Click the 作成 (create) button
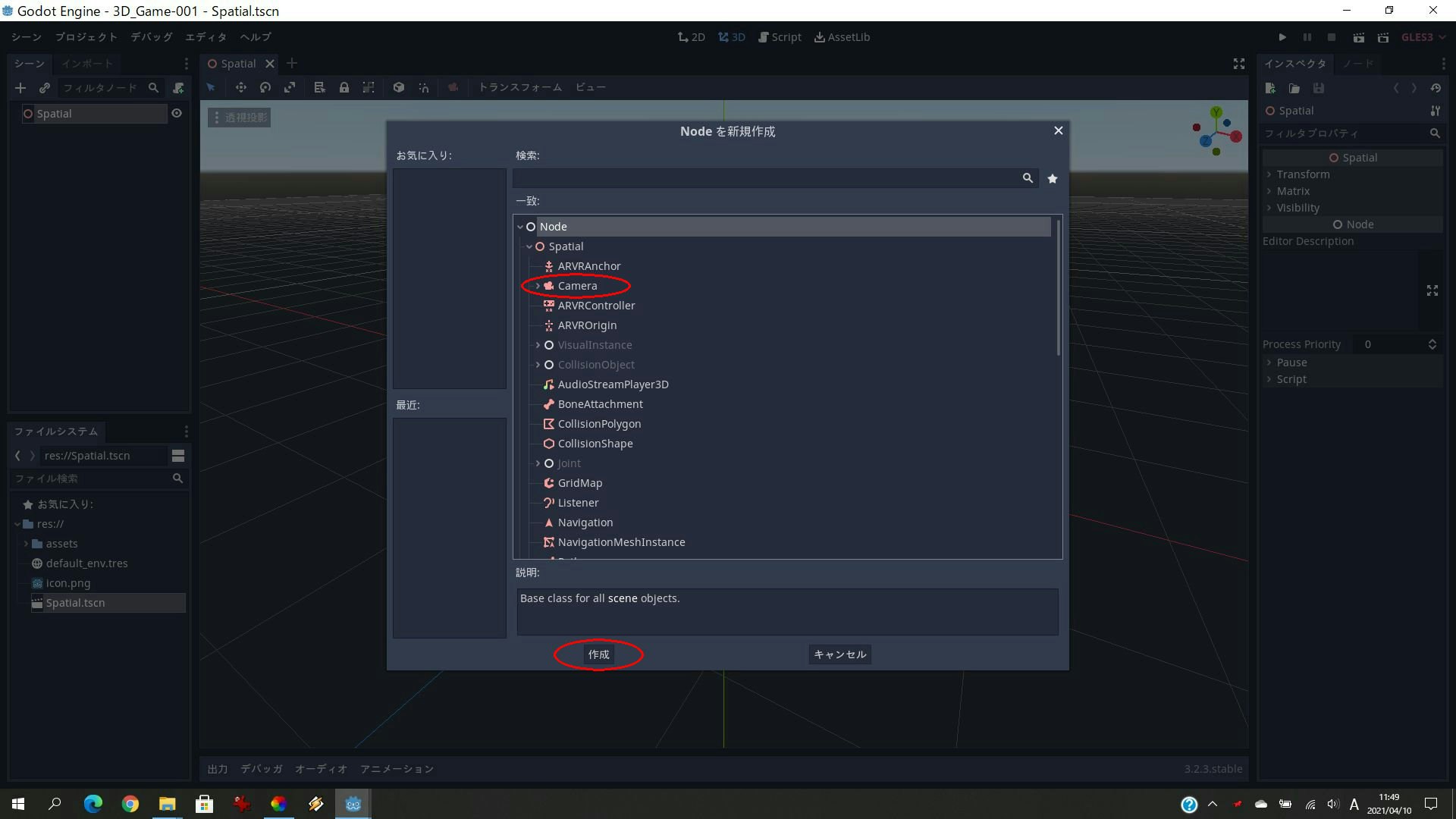 (598, 654)
